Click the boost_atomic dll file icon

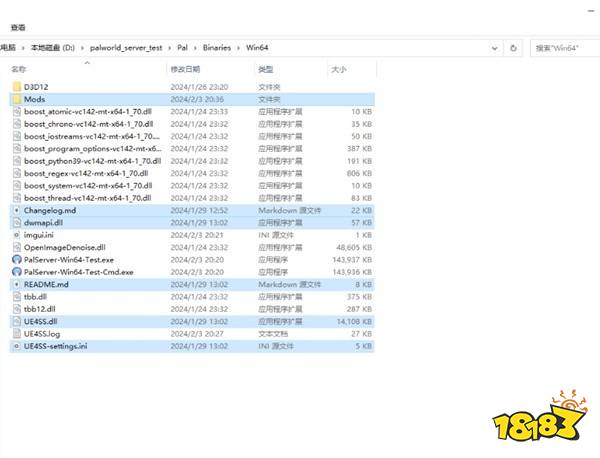click(16, 112)
